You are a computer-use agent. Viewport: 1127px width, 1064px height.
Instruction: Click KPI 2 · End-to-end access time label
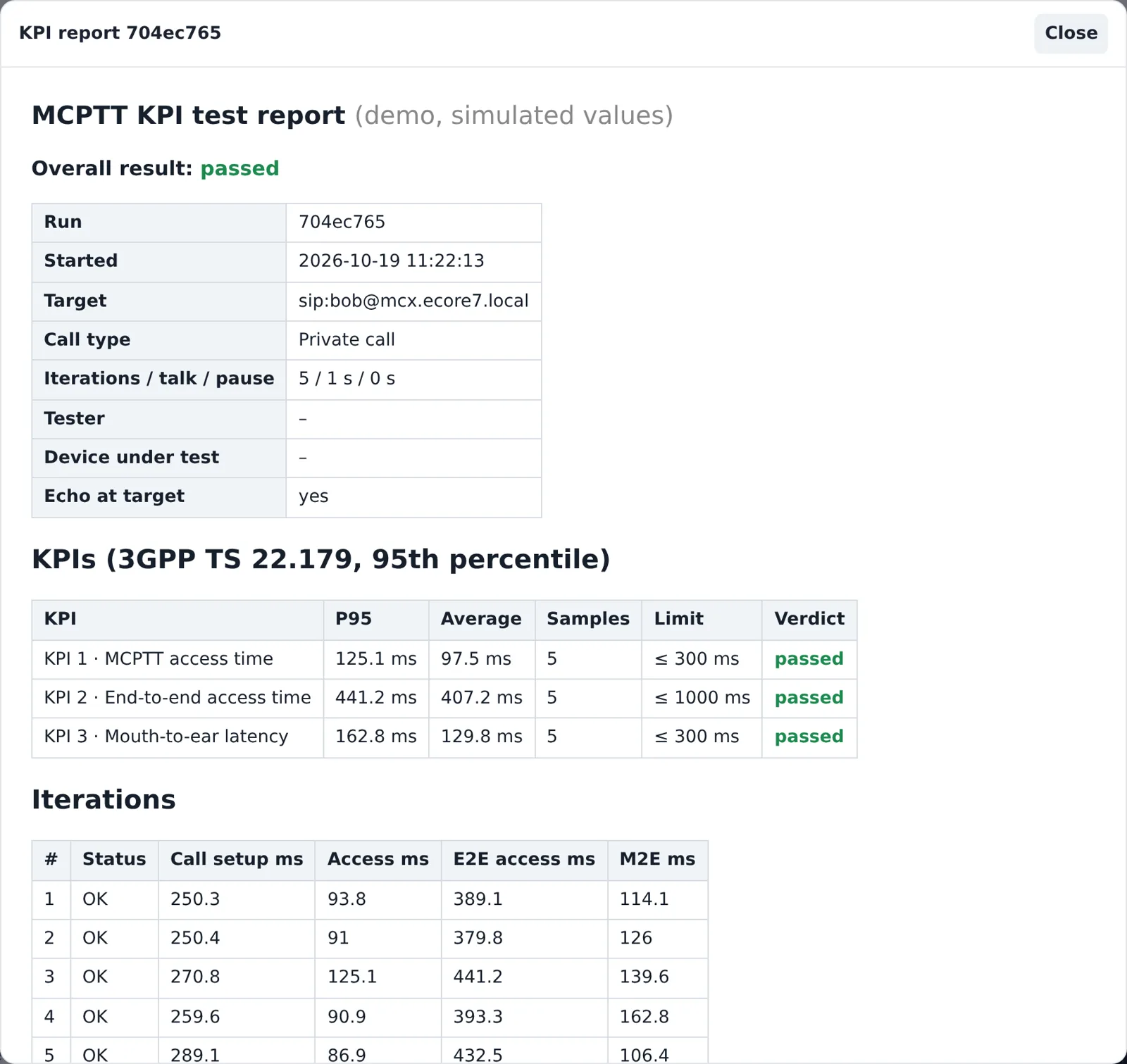coord(178,698)
